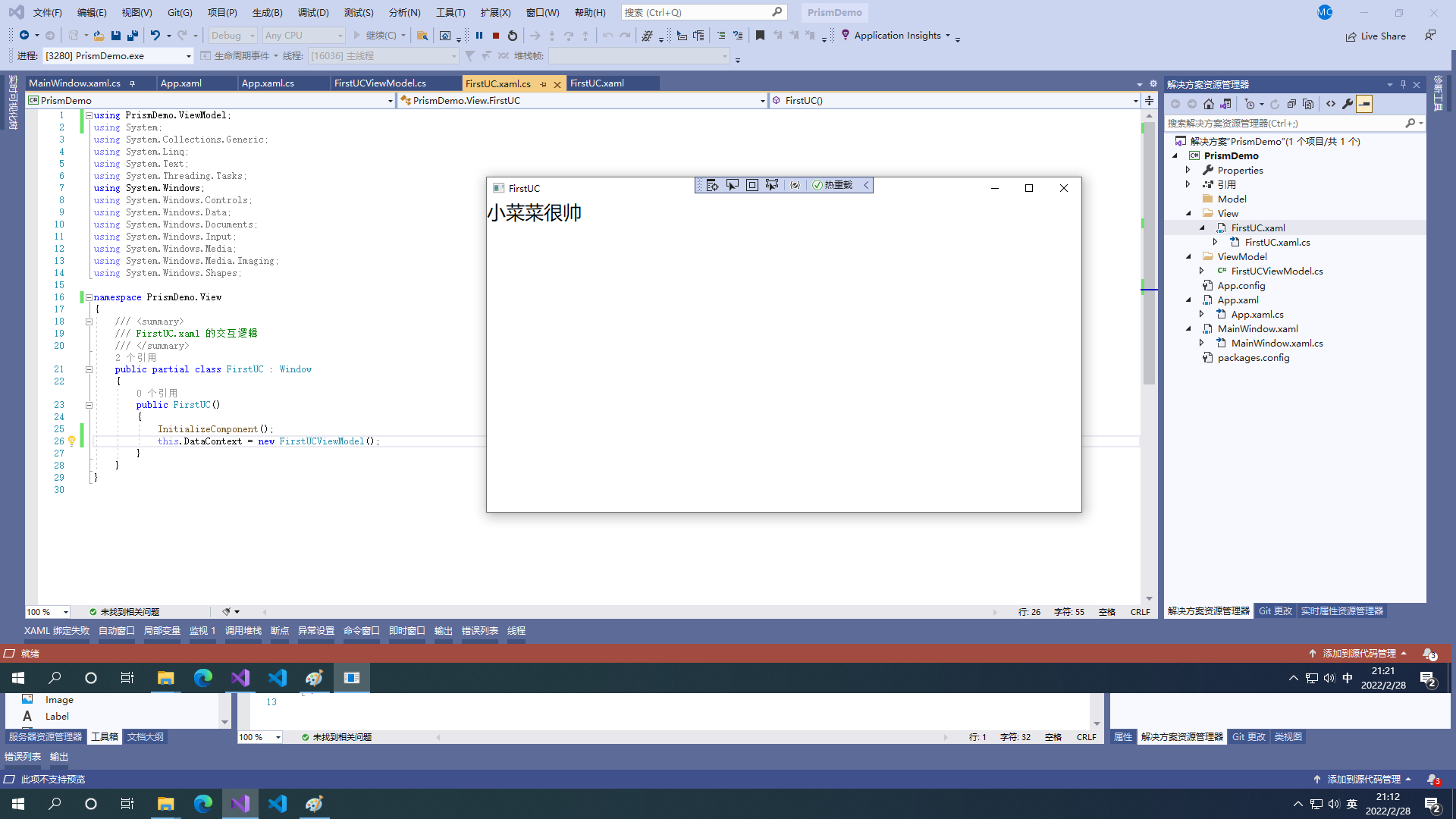
Task: Click the Stop Debugging red square icon
Action: [x=496, y=36]
